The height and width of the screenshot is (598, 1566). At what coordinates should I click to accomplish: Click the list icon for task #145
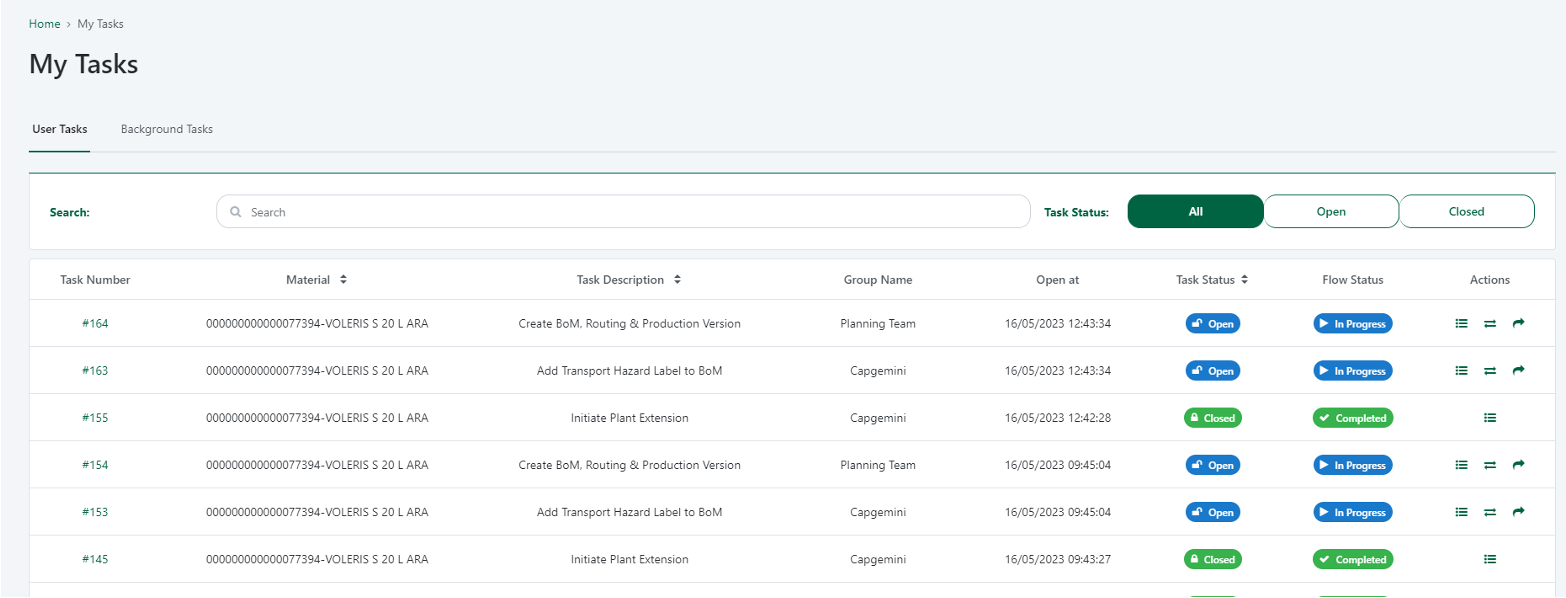(x=1490, y=560)
